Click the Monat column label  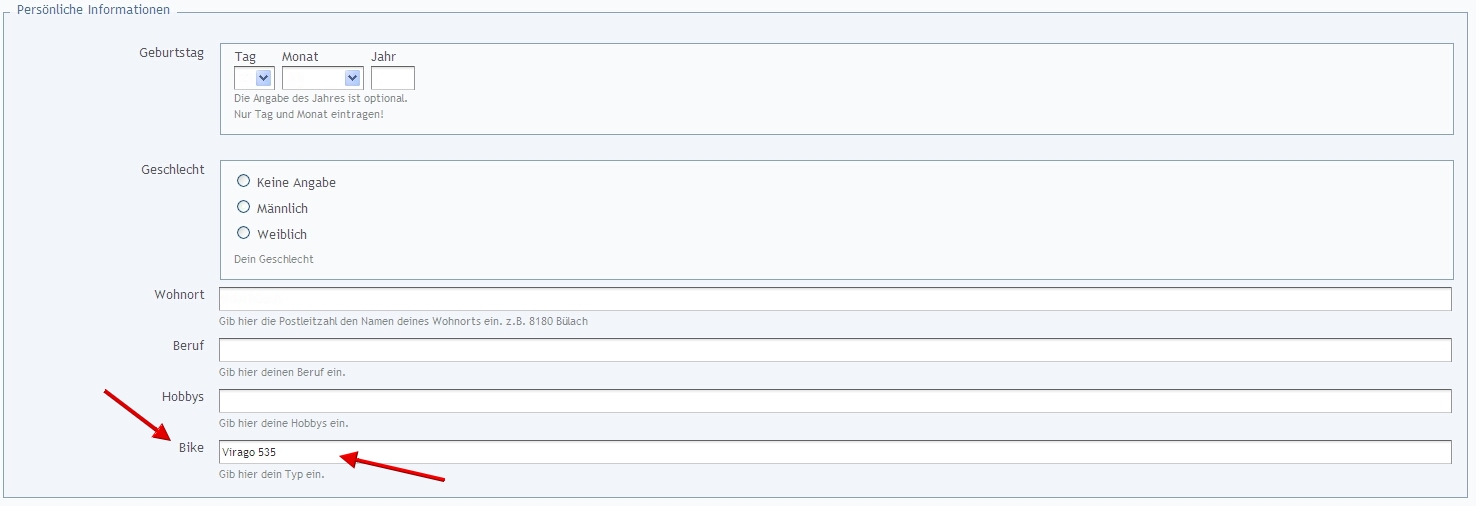pyautogui.click(x=300, y=57)
